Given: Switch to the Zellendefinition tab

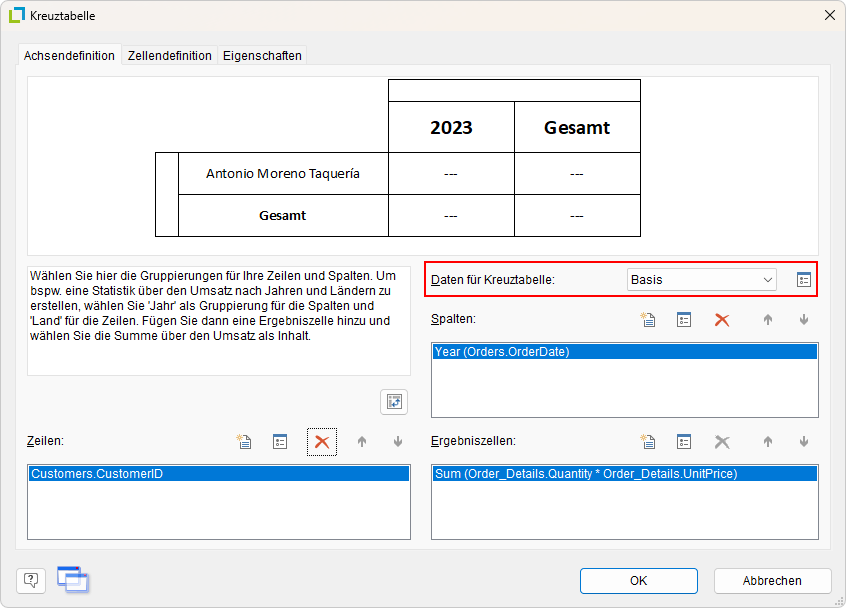Looking at the screenshot, I should coord(170,56).
